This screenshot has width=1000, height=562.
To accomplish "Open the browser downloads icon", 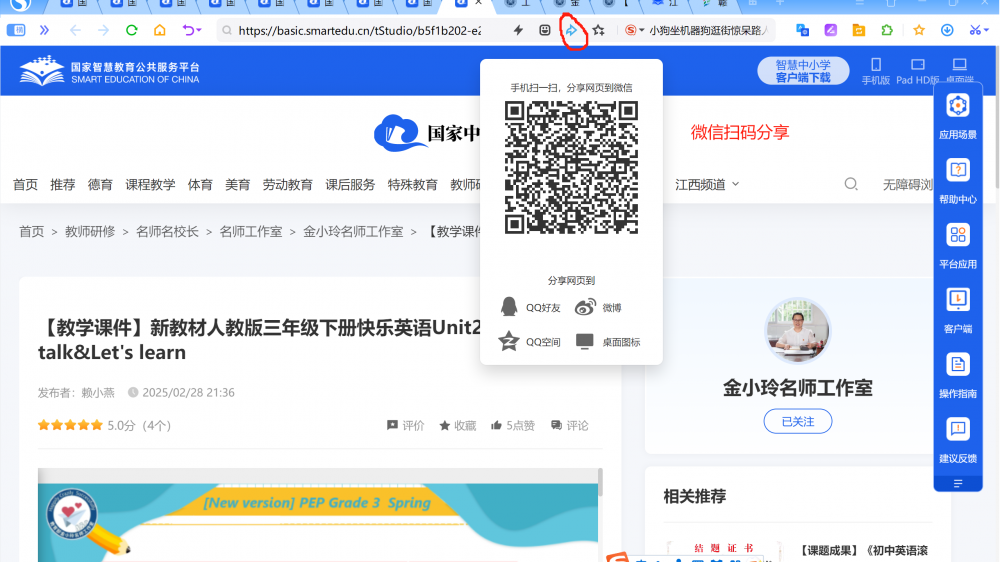I will coord(947,30).
